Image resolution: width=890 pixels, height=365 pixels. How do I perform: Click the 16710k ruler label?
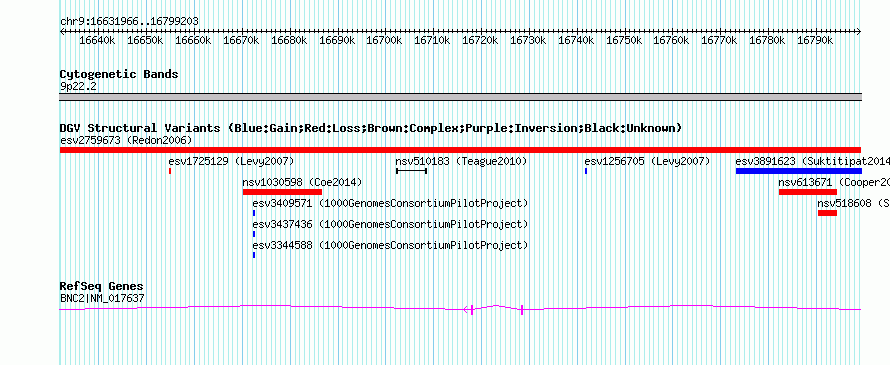[433, 41]
